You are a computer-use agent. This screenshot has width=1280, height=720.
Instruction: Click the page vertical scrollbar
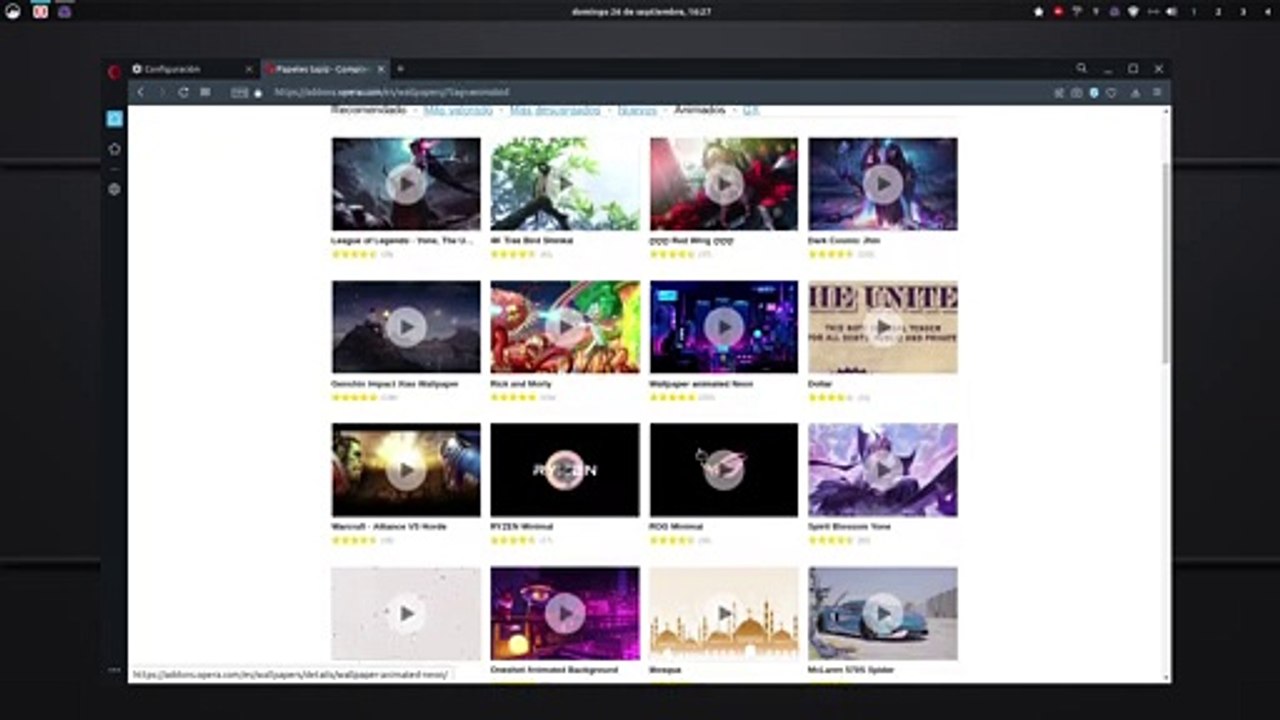click(x=1165, y=263)
